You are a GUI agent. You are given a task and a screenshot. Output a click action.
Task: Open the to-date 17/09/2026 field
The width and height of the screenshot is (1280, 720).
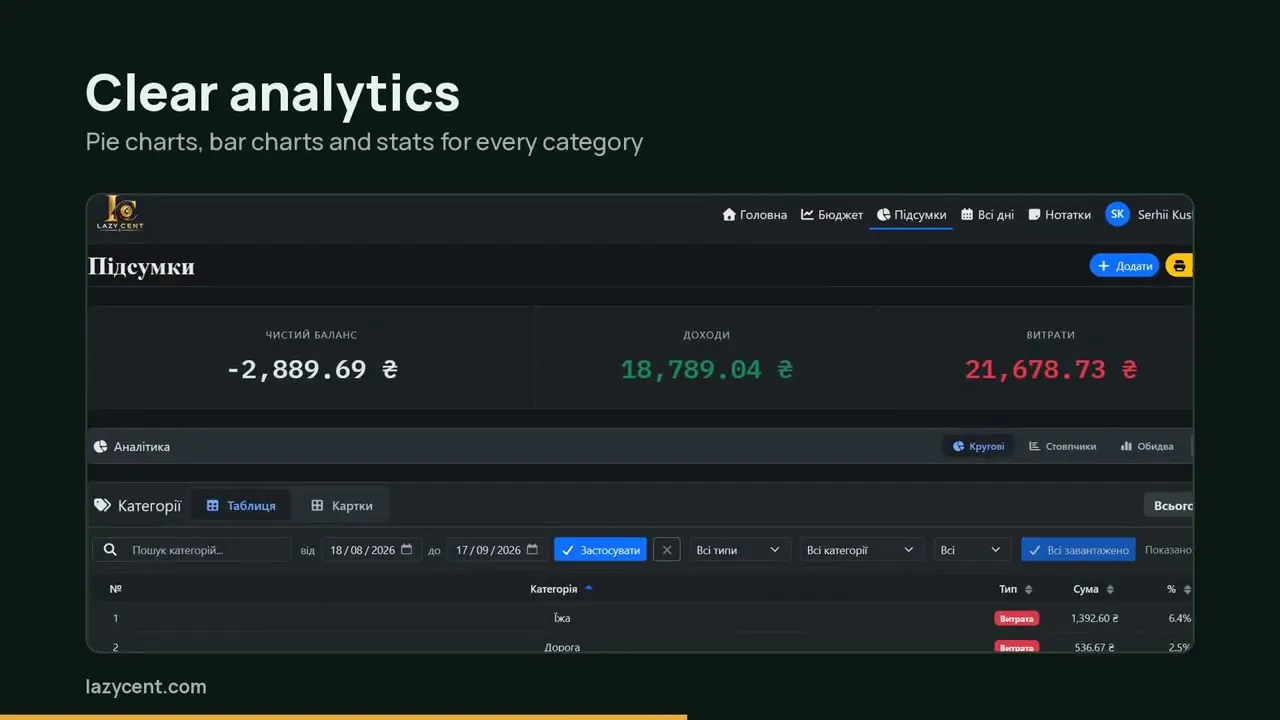(497, 550)
